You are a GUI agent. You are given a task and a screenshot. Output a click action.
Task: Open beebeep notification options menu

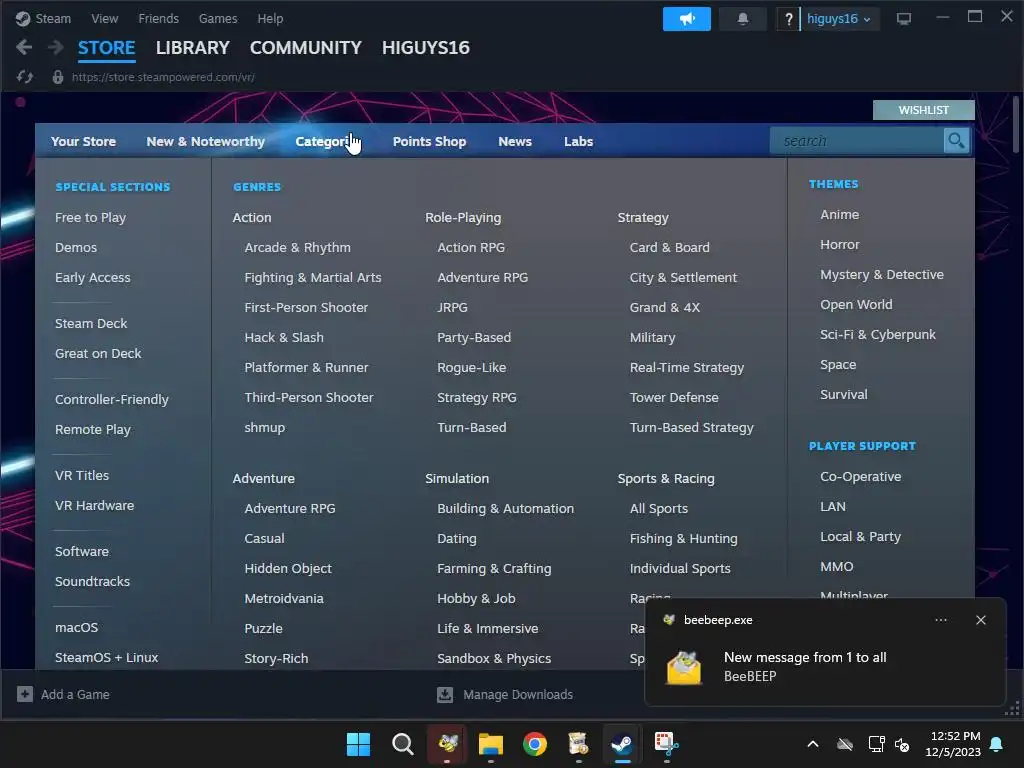(940, 620)
